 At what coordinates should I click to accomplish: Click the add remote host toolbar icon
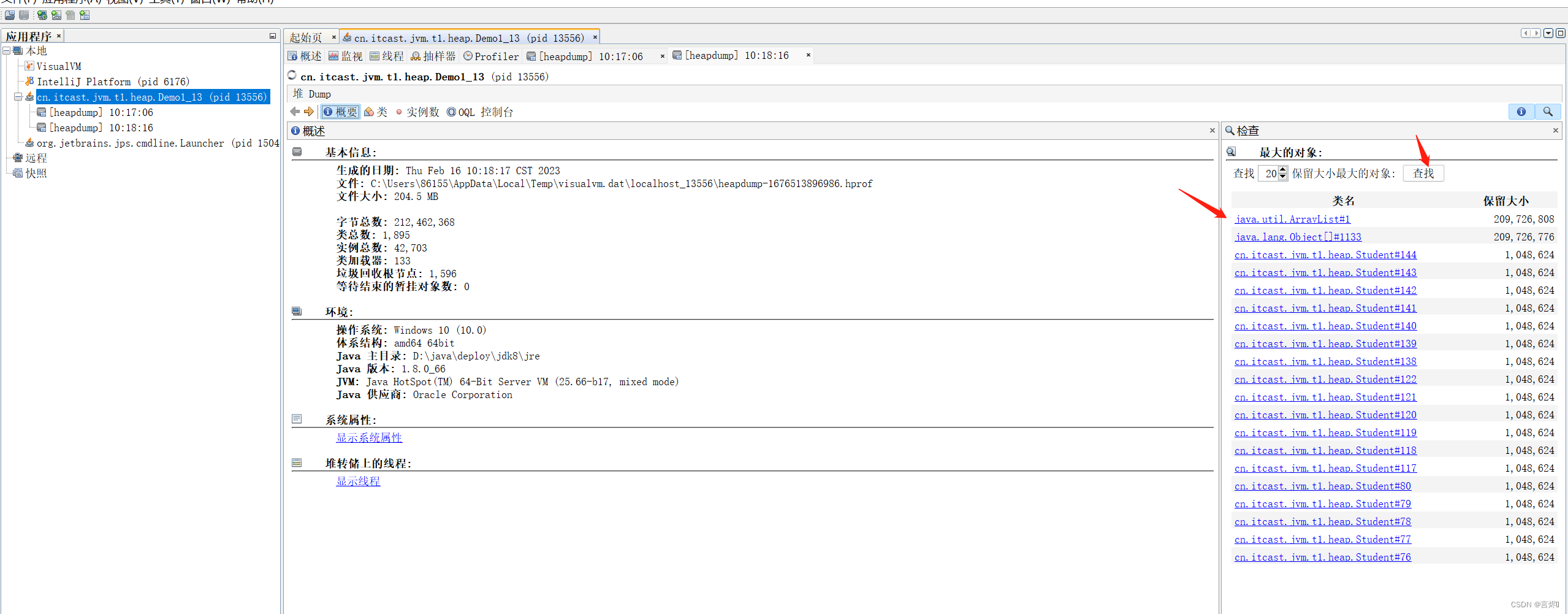tap(42, 15)
